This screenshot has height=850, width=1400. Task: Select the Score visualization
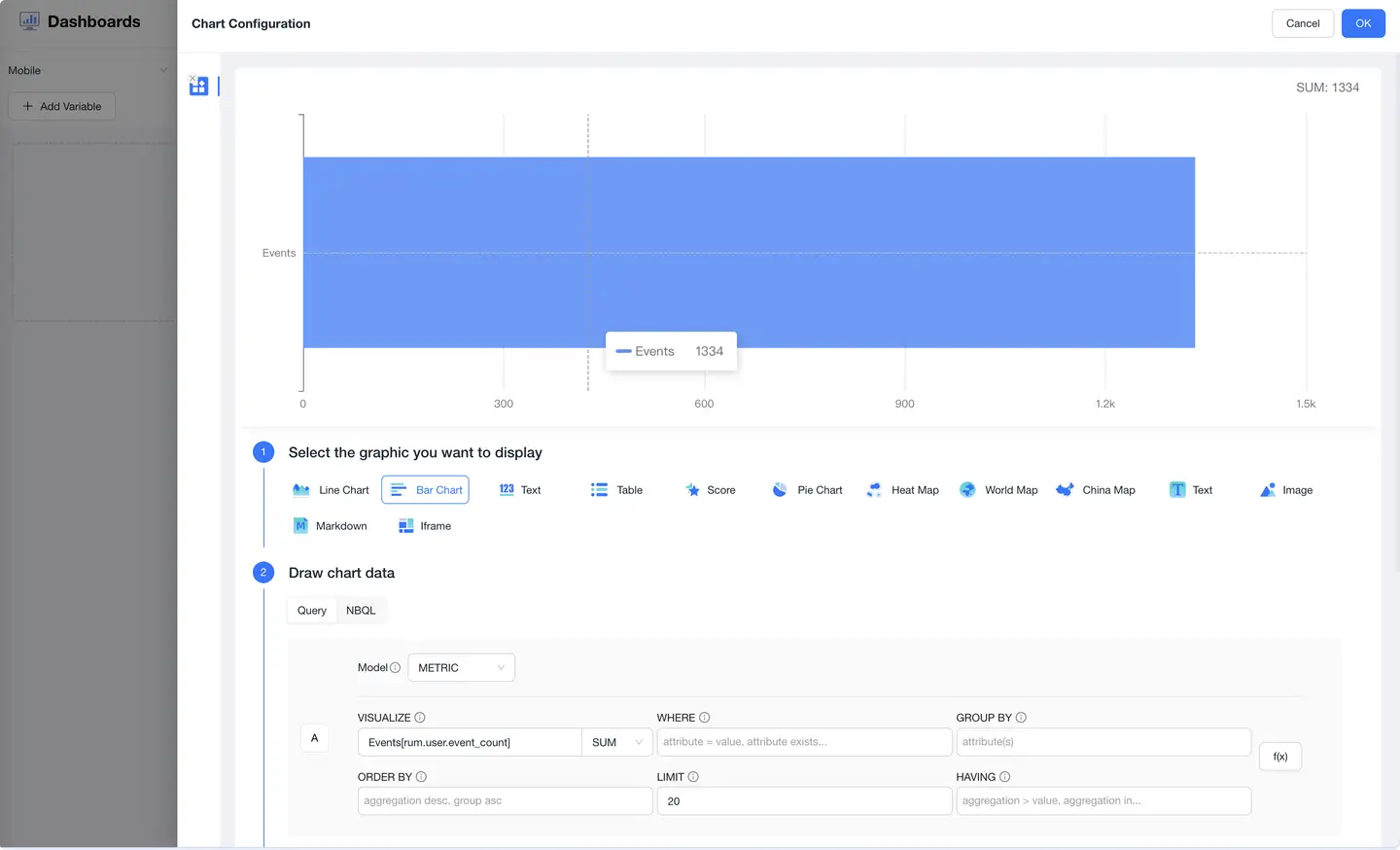click(x=710, y=490)
